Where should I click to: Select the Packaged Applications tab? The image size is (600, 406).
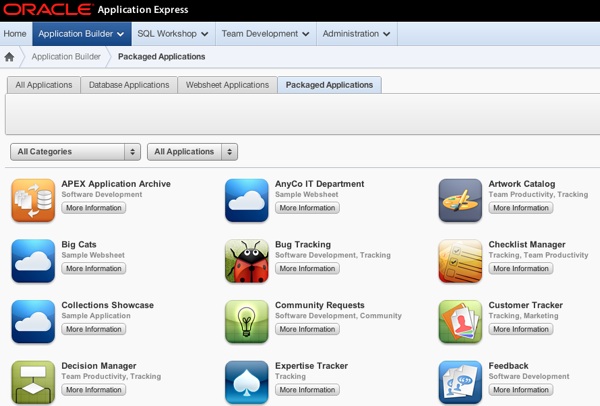click(329, 85)
